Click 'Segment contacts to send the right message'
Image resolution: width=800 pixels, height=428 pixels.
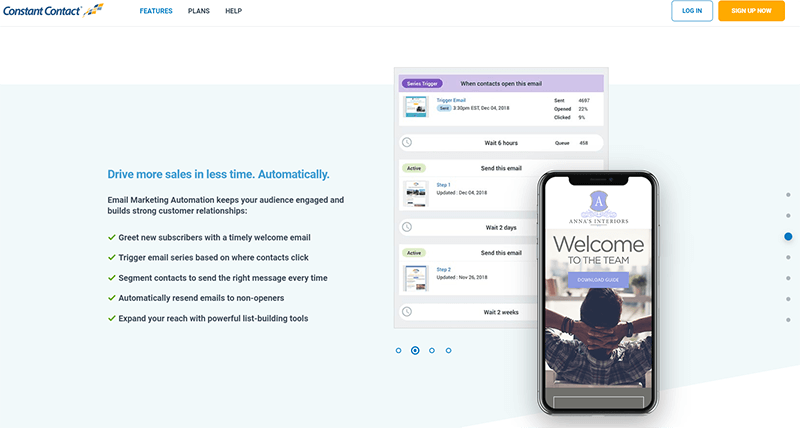pos(223,278)
